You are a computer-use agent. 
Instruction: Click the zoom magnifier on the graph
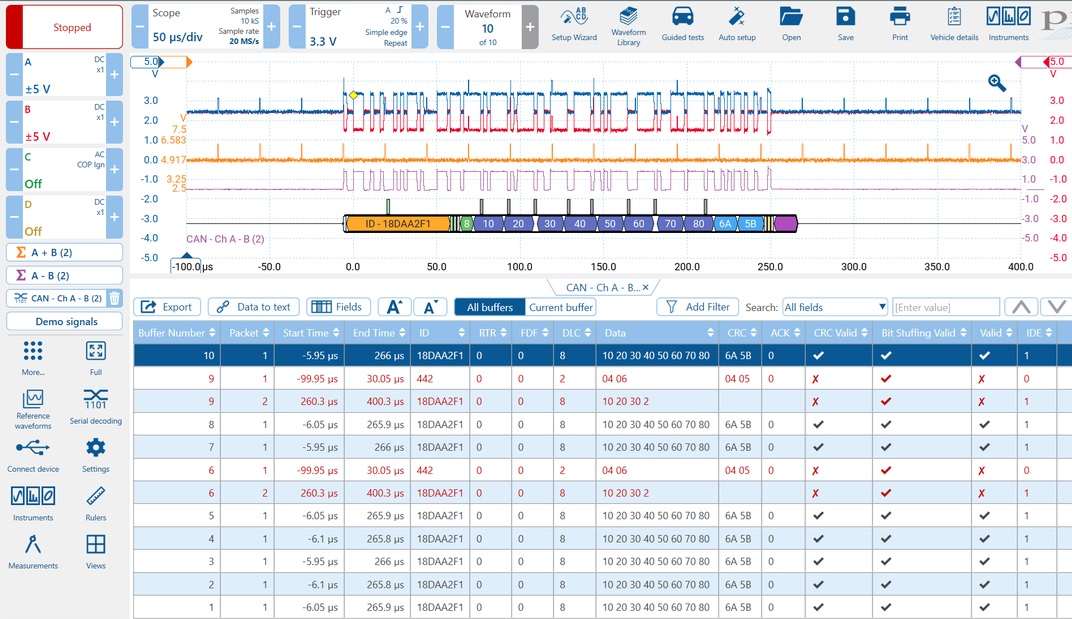point(997,83)
